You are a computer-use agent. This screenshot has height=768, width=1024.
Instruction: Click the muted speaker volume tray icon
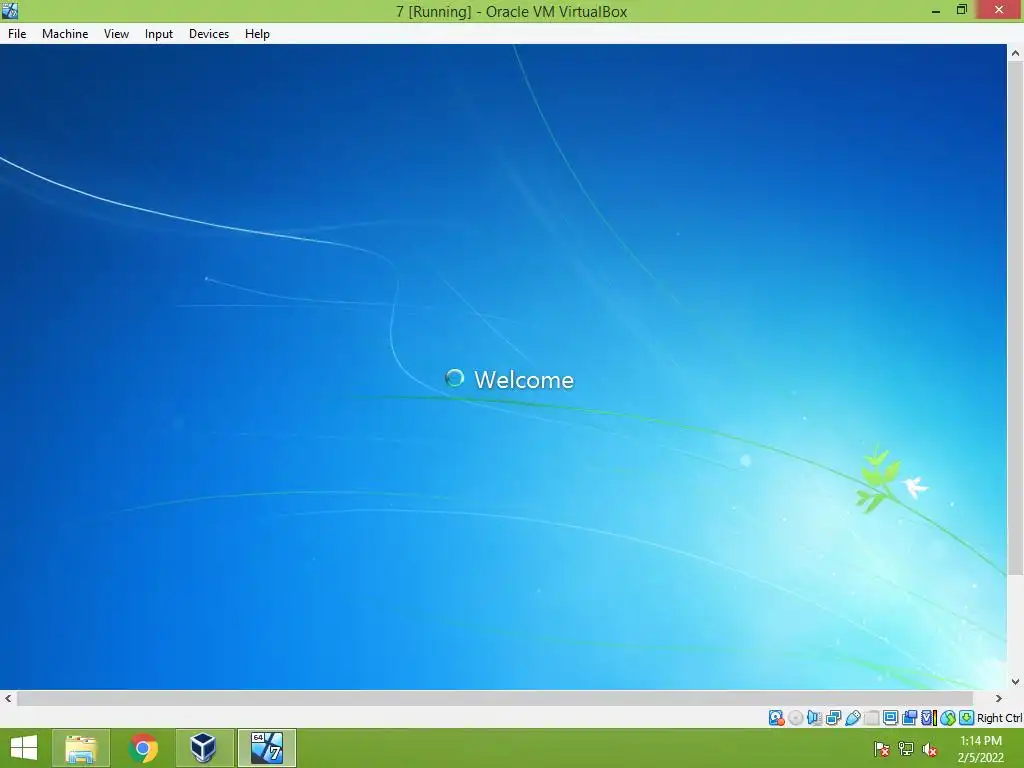point(930,749)
